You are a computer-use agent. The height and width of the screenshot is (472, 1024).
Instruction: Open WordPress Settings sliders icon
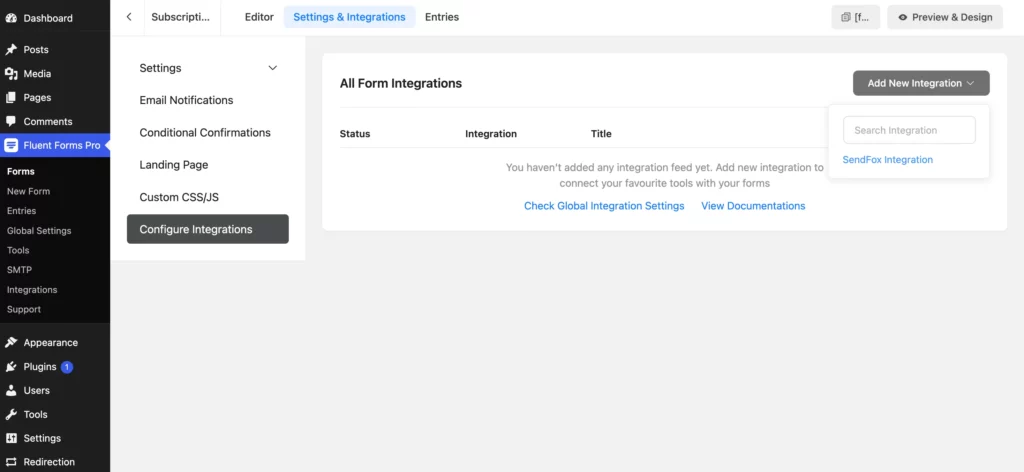pos(10,438)
